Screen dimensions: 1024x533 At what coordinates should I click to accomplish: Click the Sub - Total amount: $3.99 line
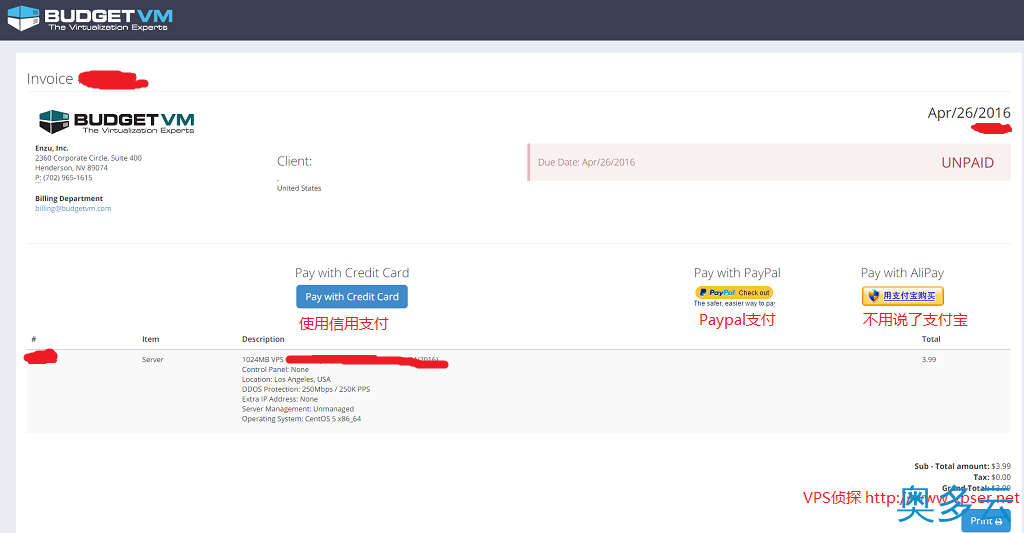coord(962,466)
